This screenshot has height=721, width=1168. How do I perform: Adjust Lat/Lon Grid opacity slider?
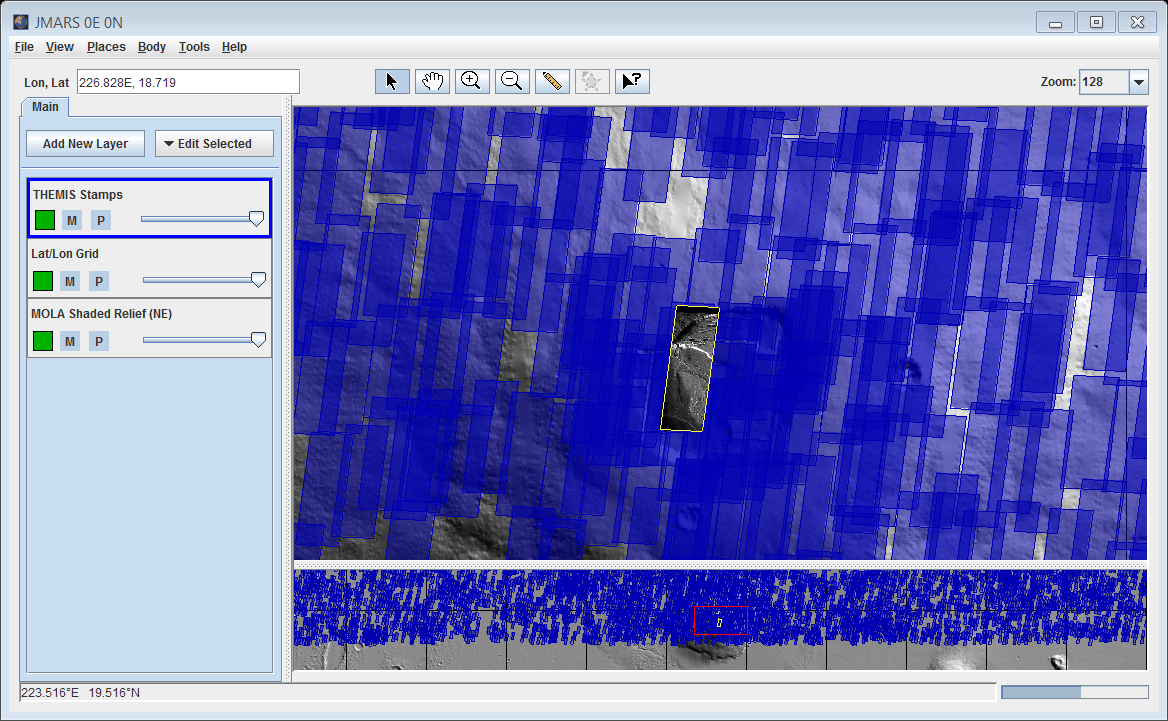click(204, 280)
